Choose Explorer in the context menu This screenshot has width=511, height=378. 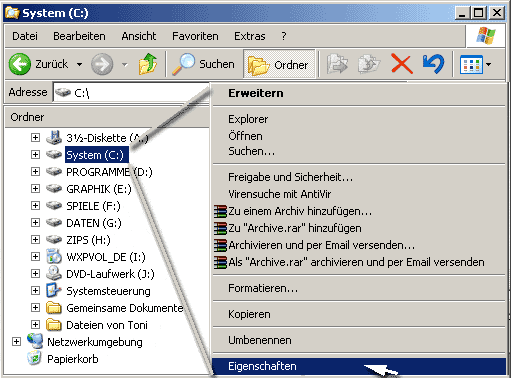[359, 119]
